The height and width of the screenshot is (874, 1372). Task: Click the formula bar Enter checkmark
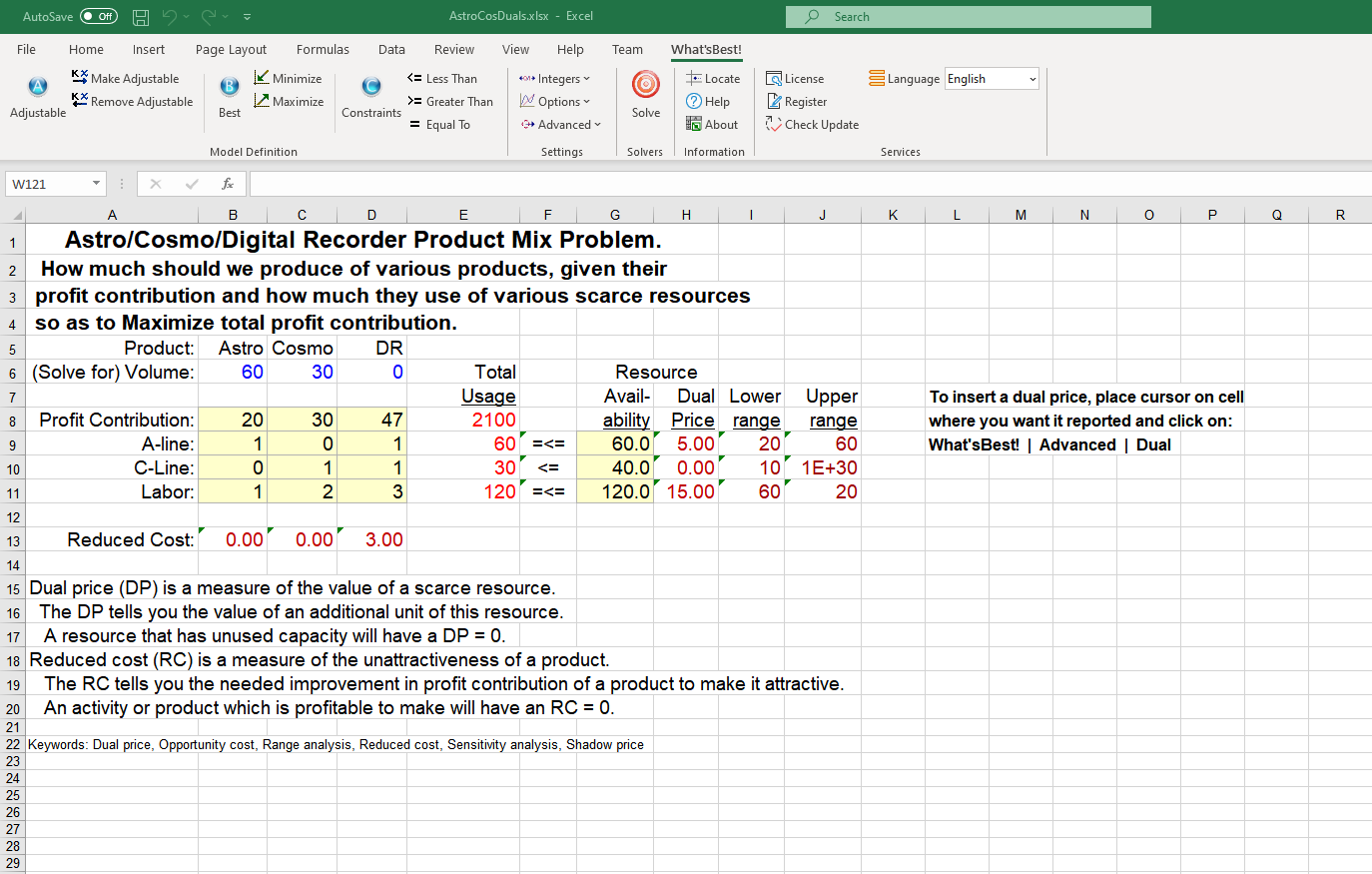tap(192, 184)
